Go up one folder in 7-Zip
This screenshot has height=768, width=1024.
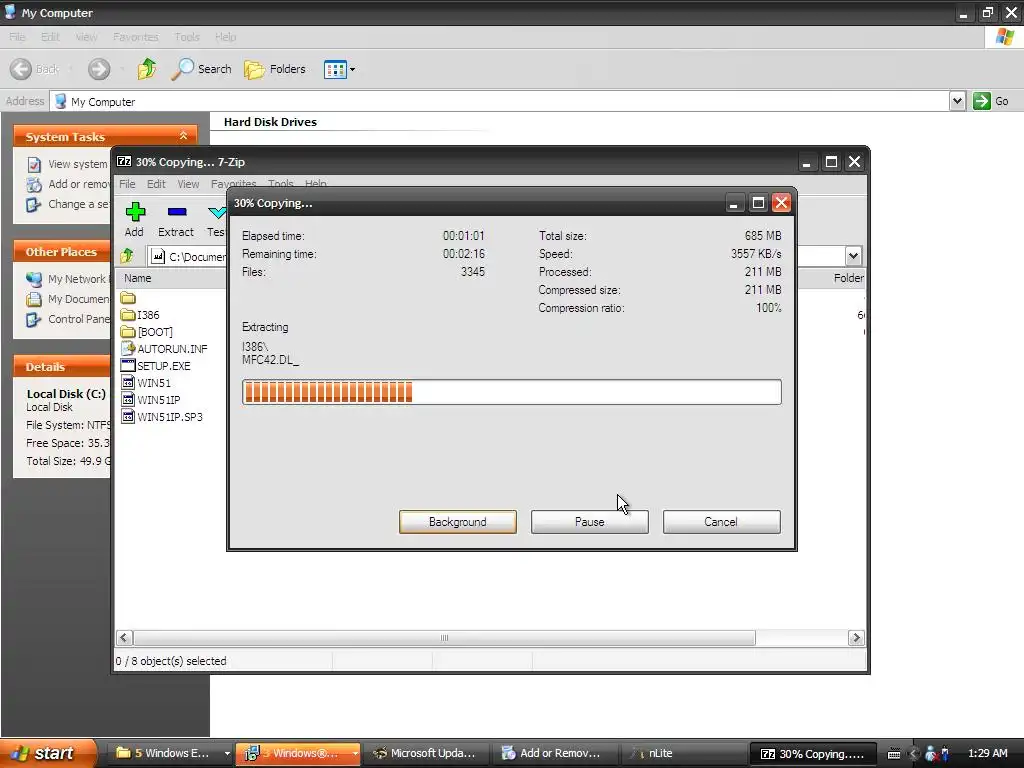click(127, 255)
